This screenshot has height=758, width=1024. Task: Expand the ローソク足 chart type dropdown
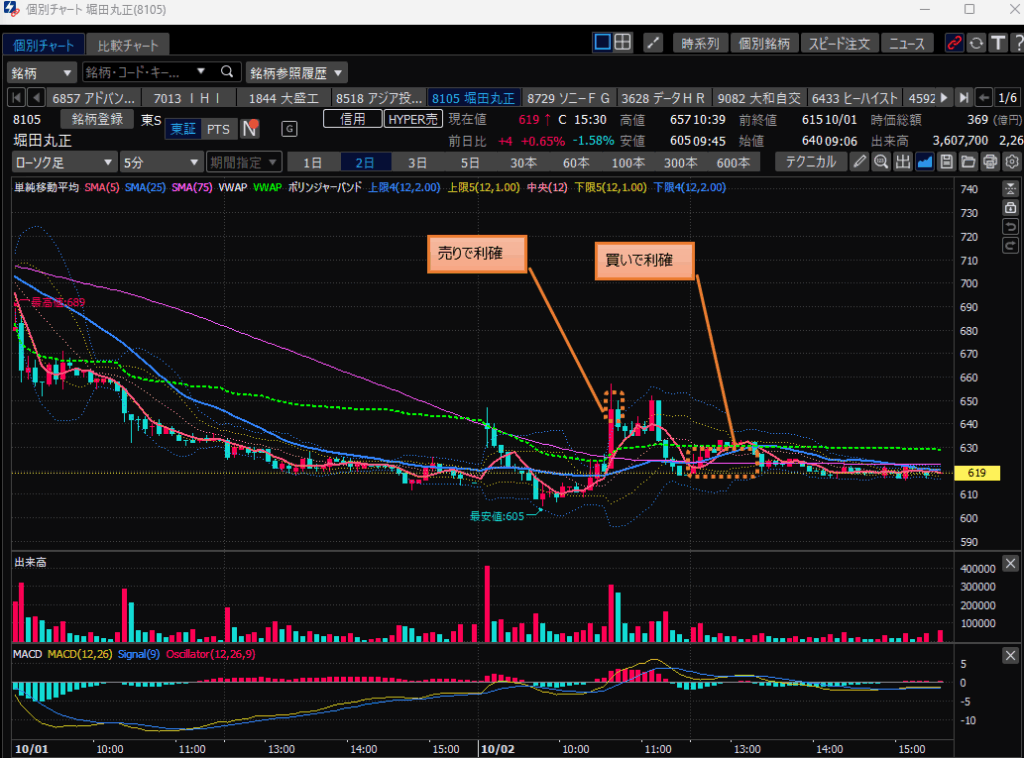65,162
